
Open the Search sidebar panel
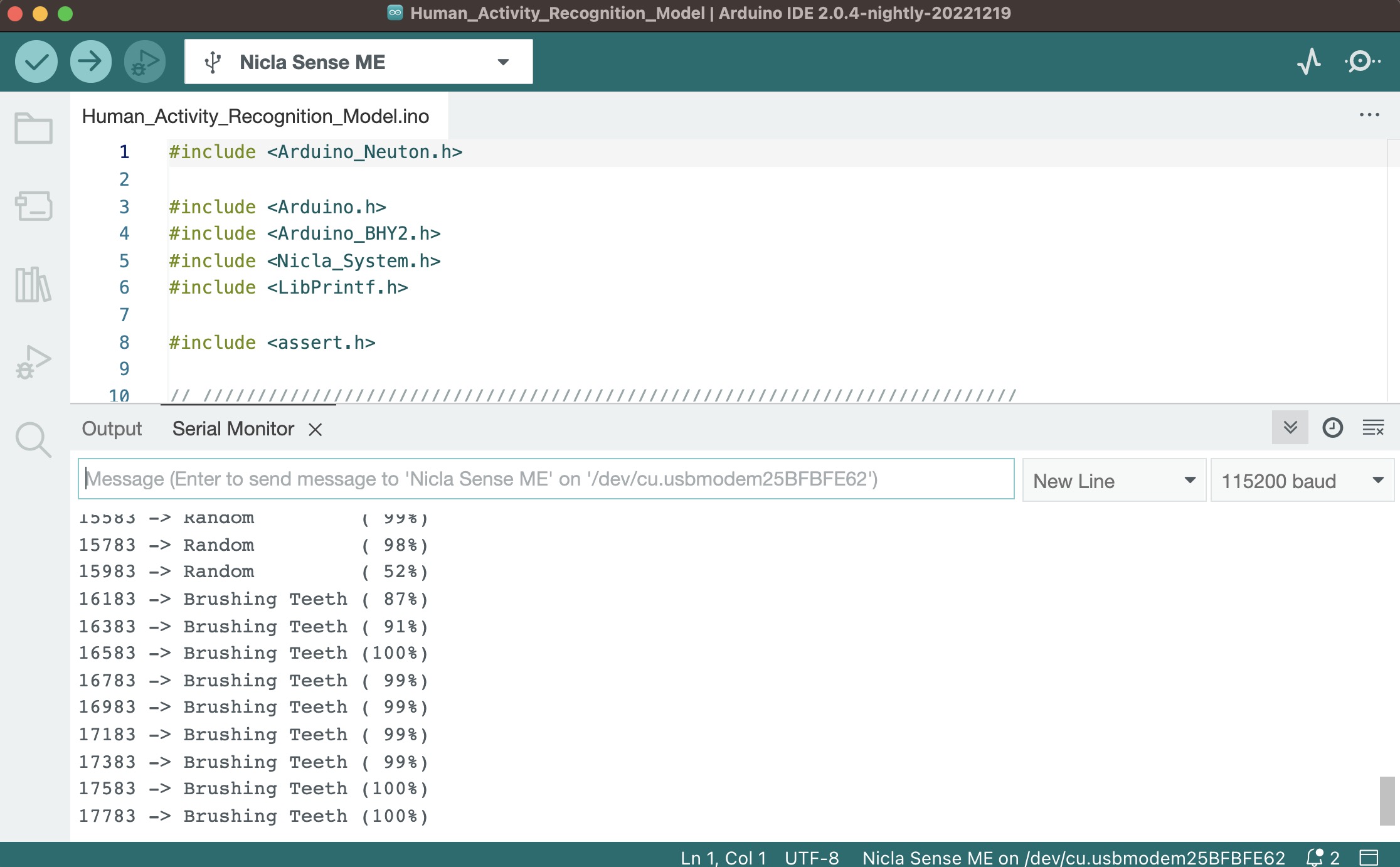33,439
